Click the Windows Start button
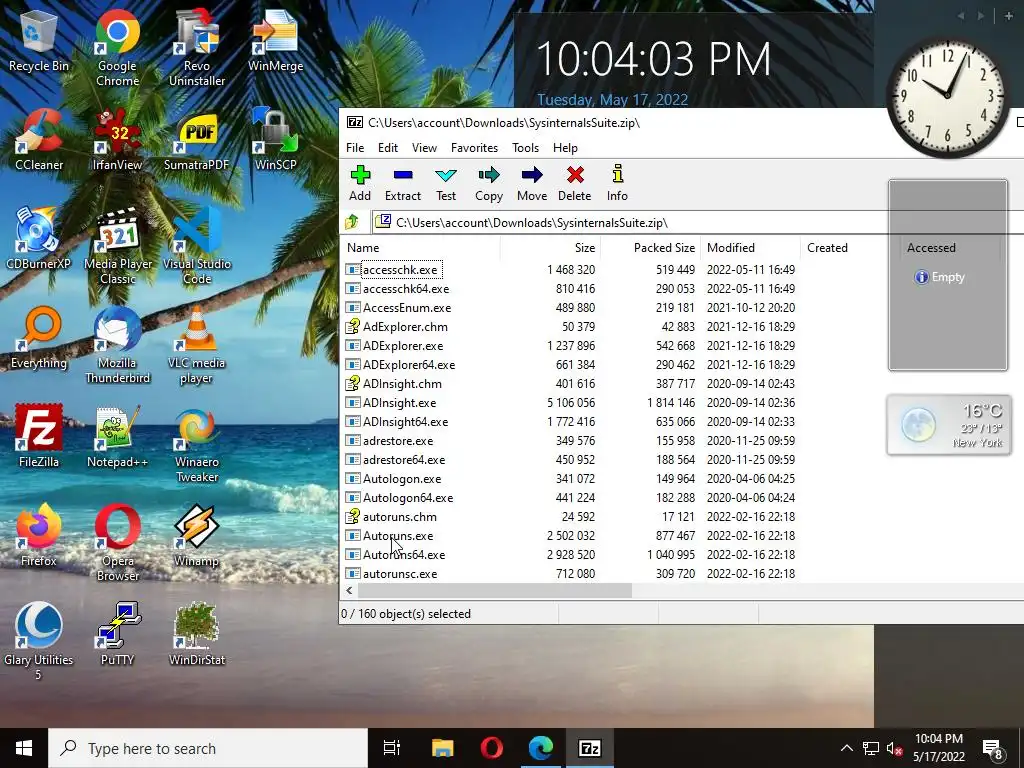The width and height of the screenshot is (1024, 768). click(x=24, y=748)
